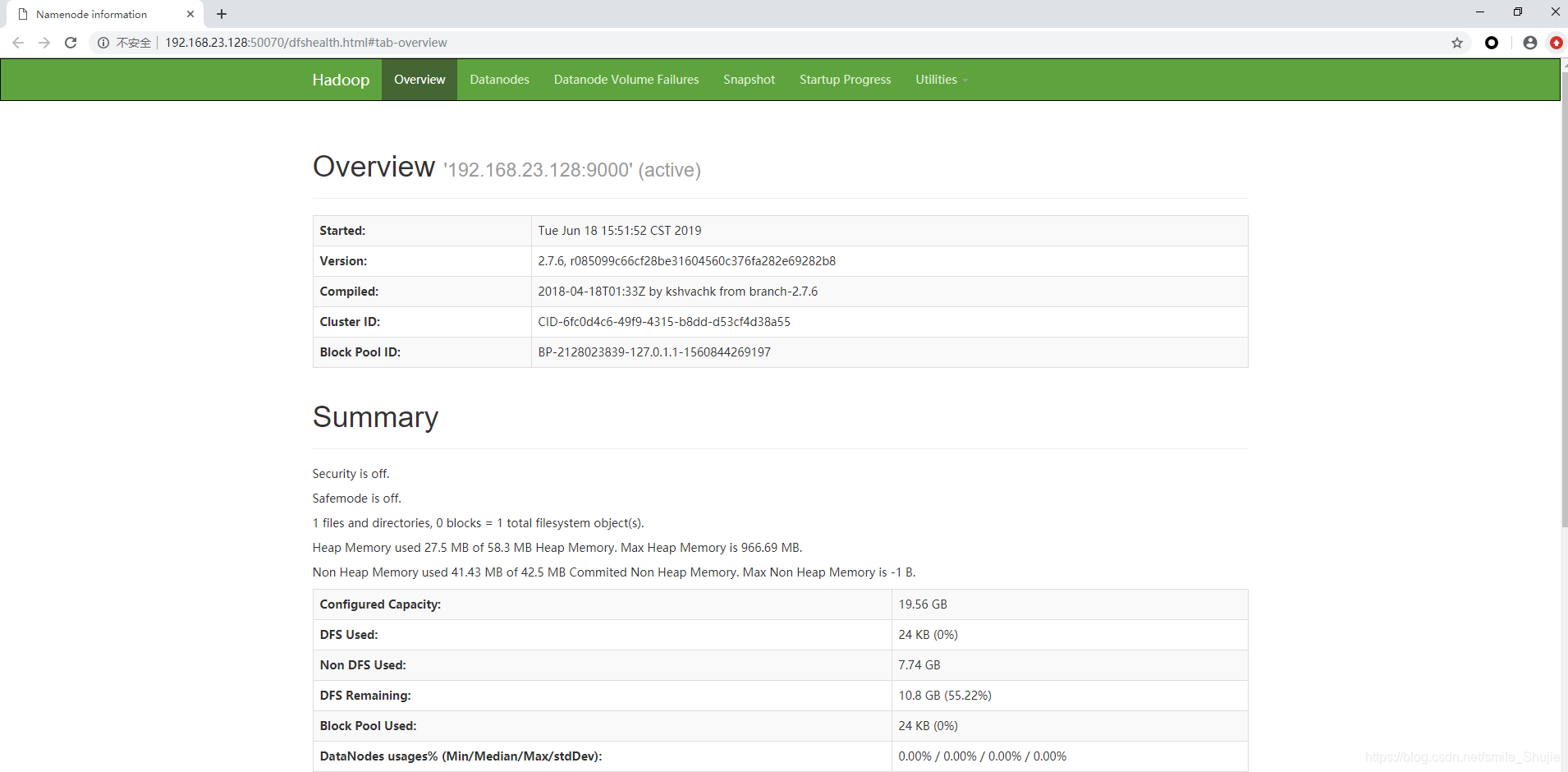The image size is (1568, 772).
Task: Click the page icon on Namenode tab
Action: 23,14
